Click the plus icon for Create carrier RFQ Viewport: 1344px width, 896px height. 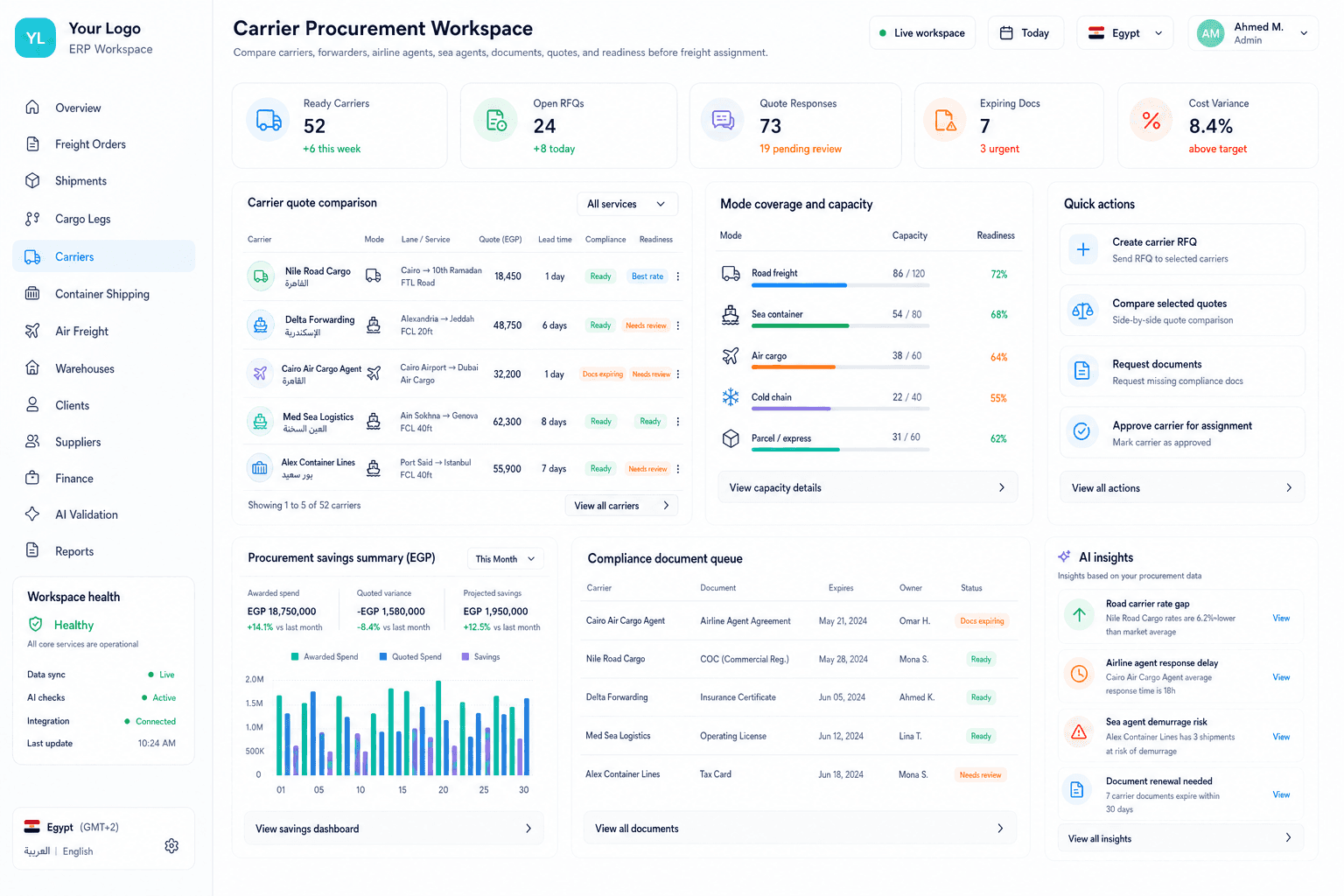(1082, 249)
